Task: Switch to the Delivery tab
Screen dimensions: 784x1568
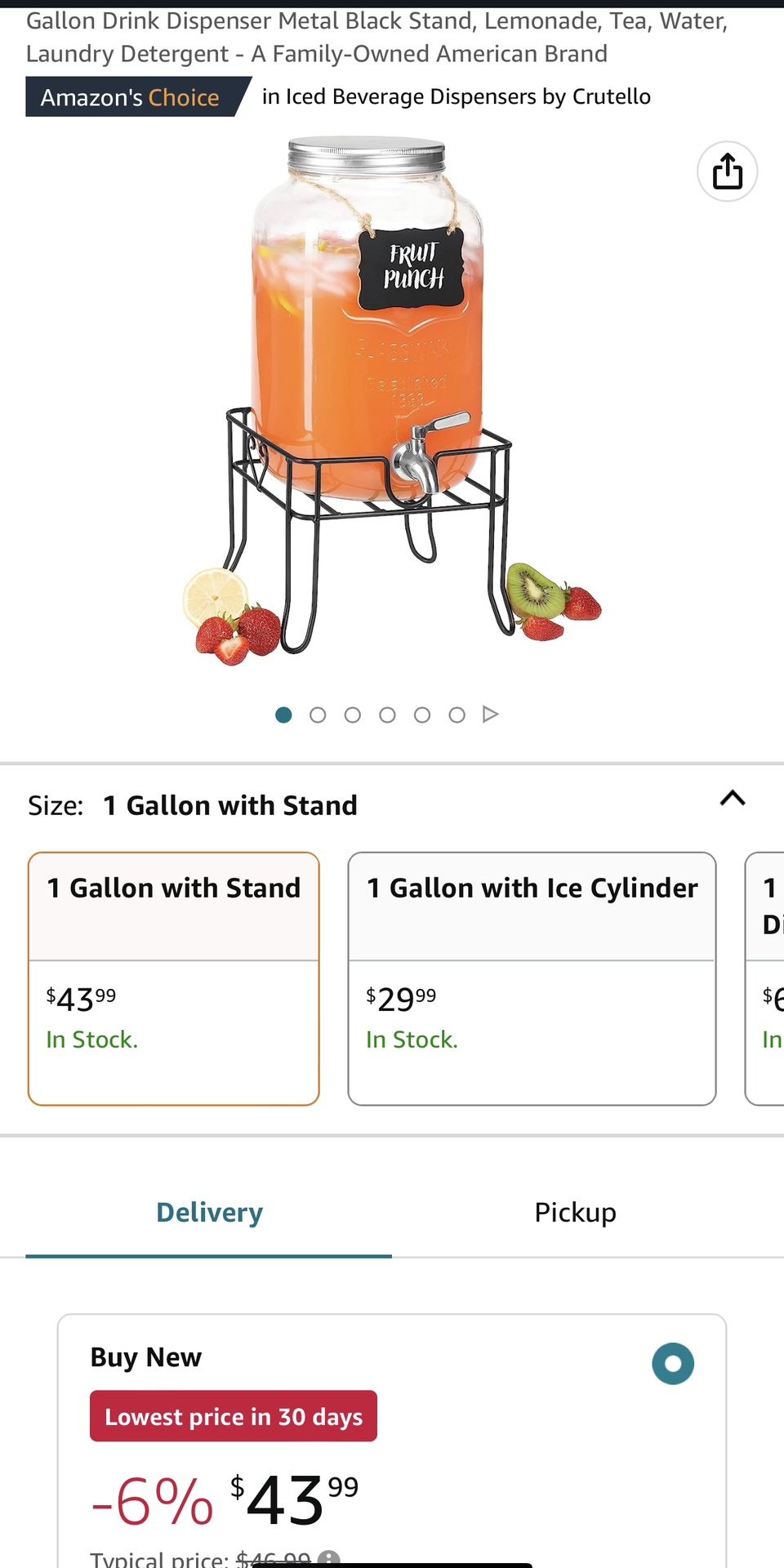Action: pyautogui.click(x=209, y=1213)
